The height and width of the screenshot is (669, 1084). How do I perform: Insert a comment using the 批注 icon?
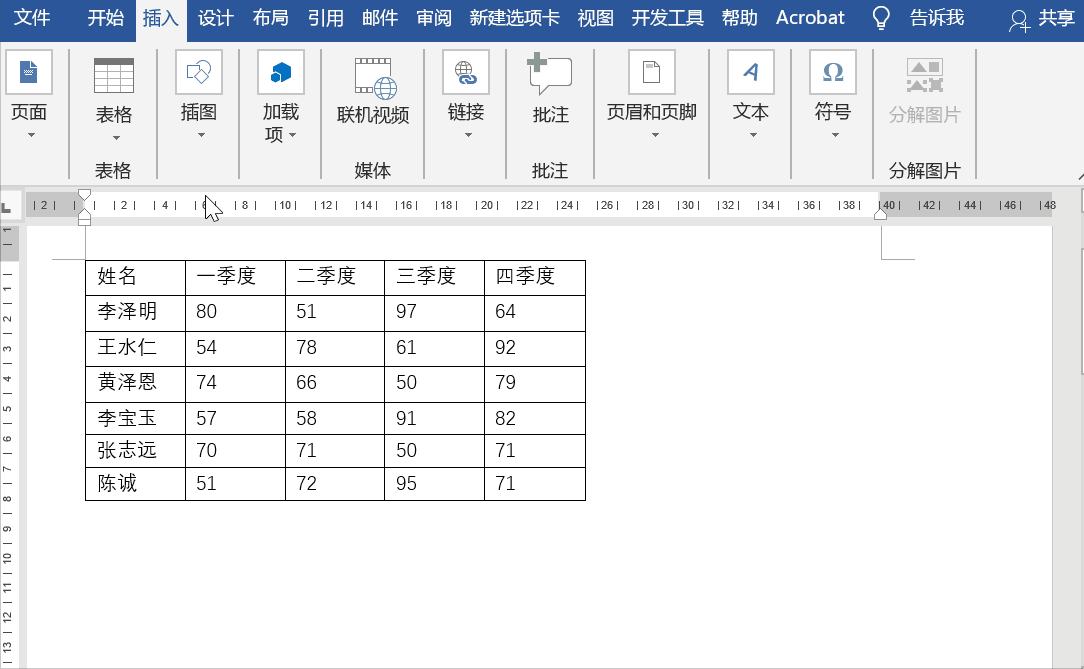tap(549, 72)
